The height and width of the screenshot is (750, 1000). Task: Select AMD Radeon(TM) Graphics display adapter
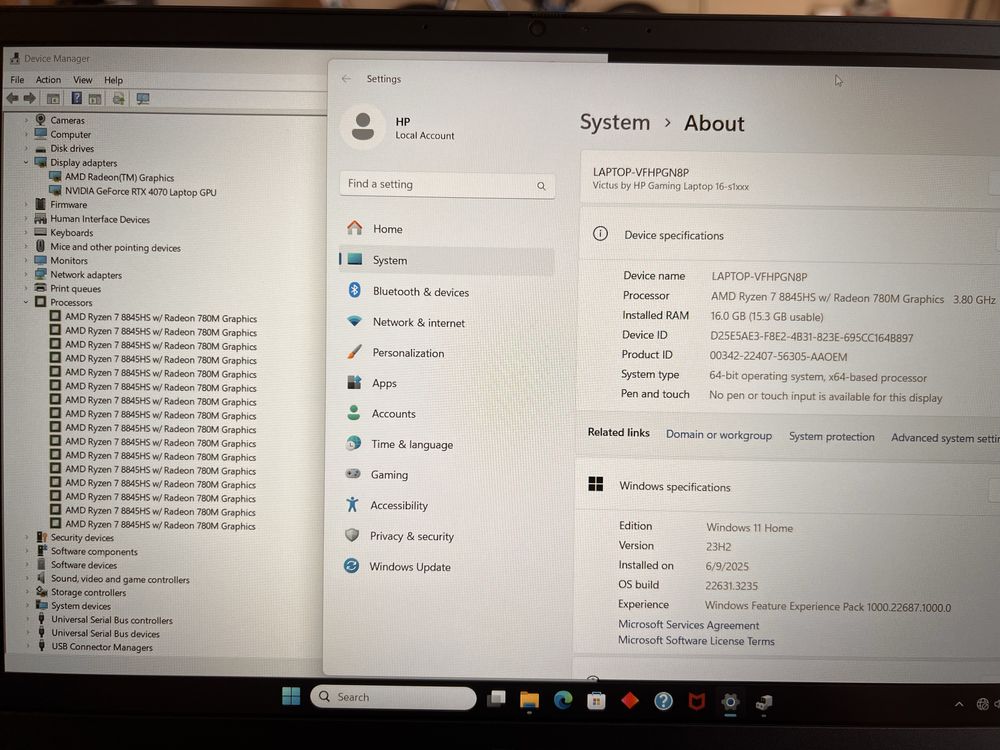tap(119, 177)
